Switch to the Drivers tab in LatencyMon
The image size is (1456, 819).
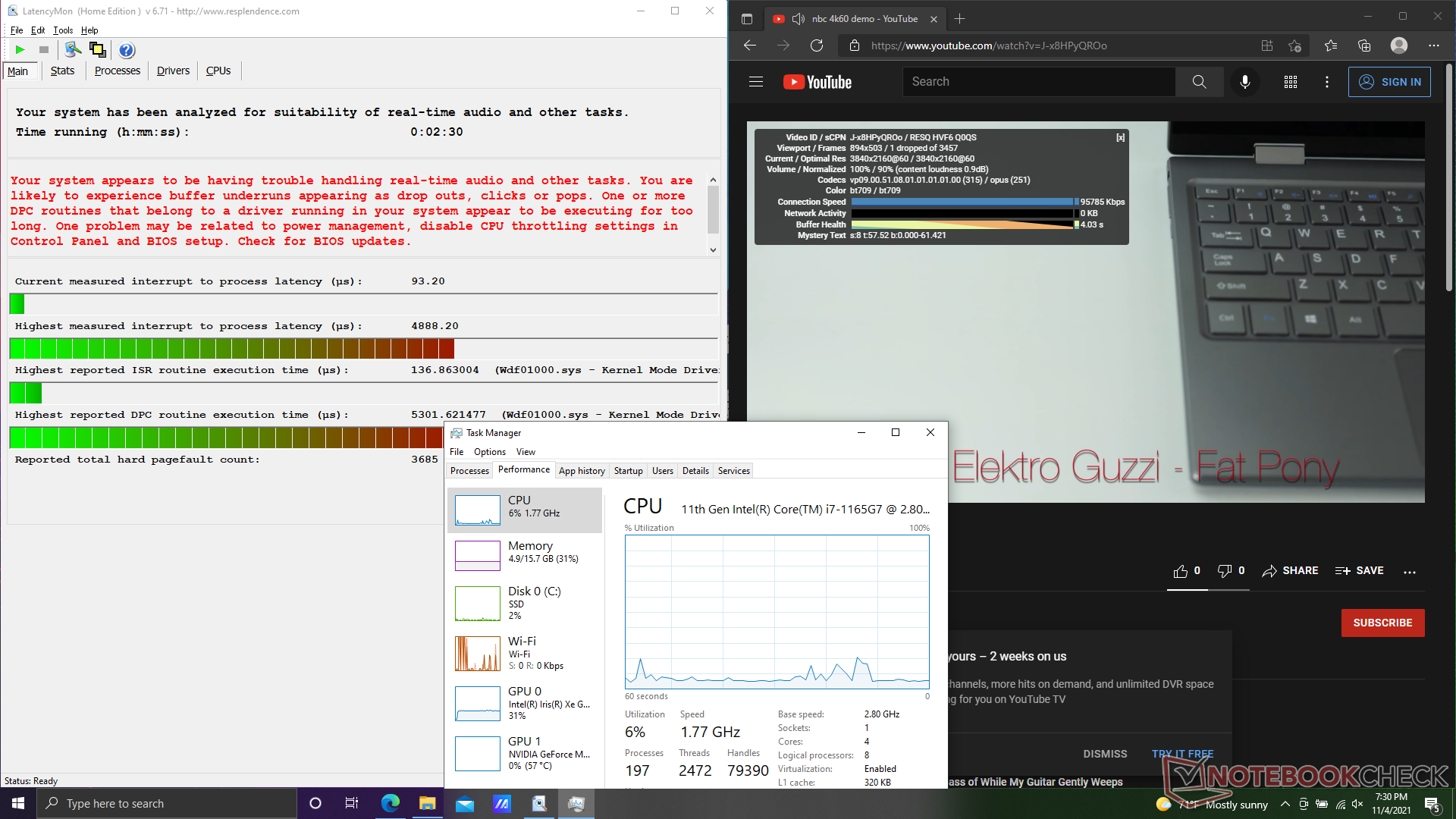click(x=173, y=71)
